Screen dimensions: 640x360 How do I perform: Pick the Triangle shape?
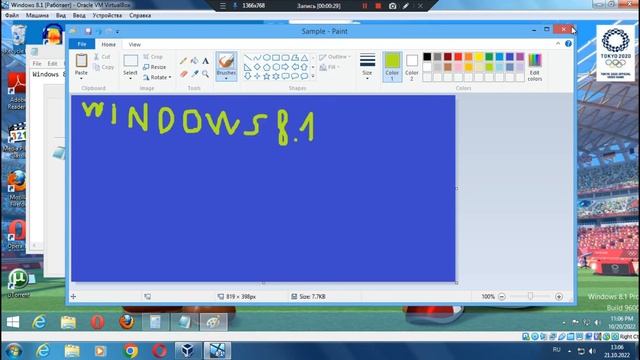click(x=304, y=58)
